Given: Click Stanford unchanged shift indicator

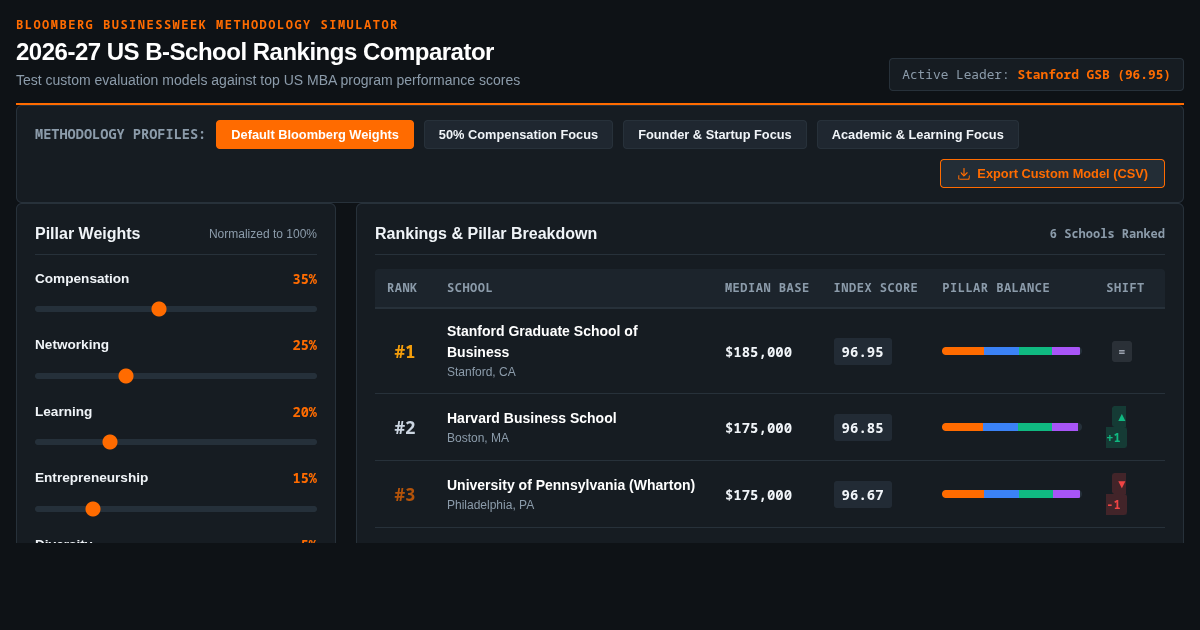Looking at the screenshot, I should pyautogui.click(x=1122, y=352).
